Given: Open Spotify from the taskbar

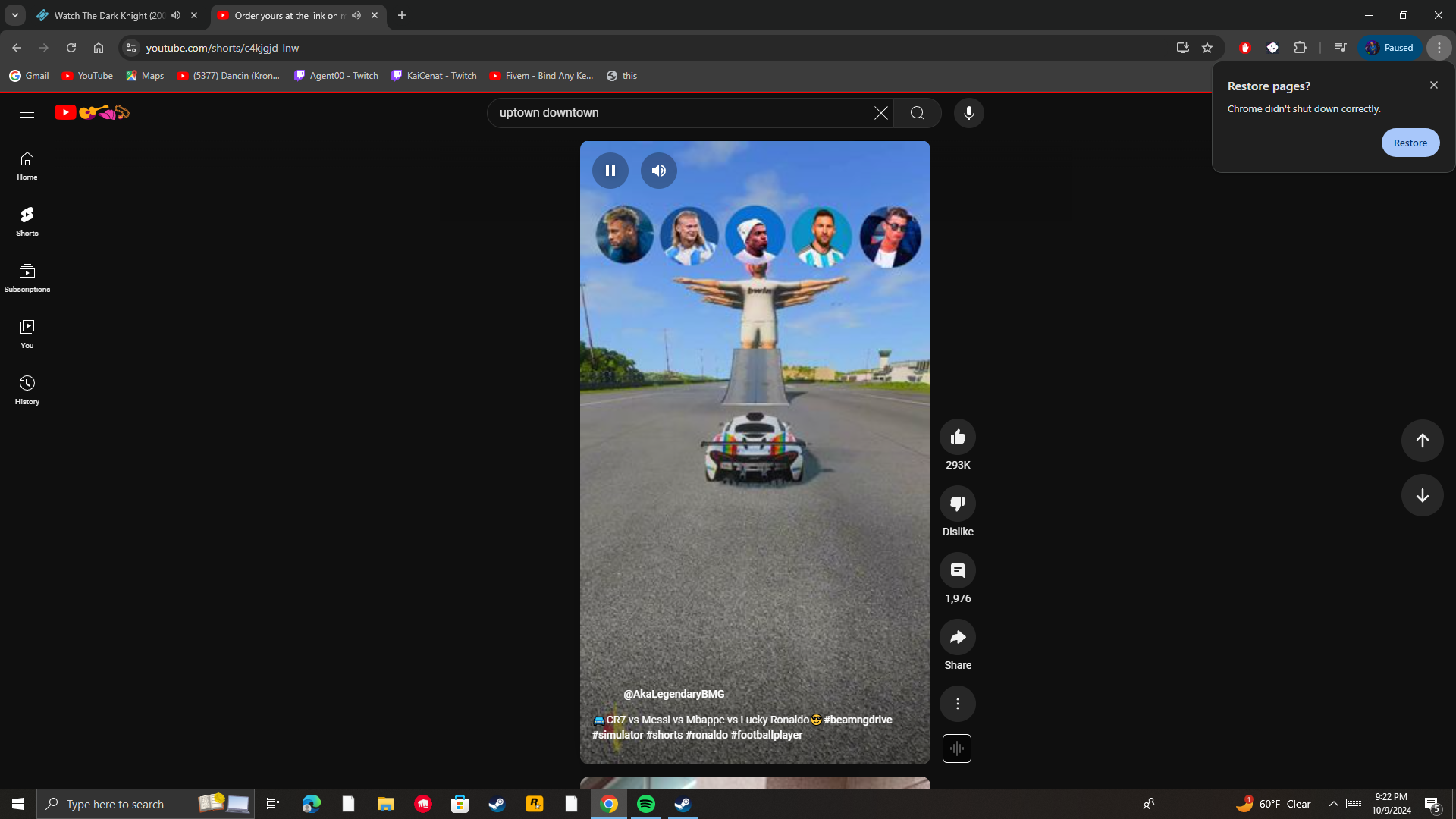Looking at the screenshot, I should click(646, 804).
